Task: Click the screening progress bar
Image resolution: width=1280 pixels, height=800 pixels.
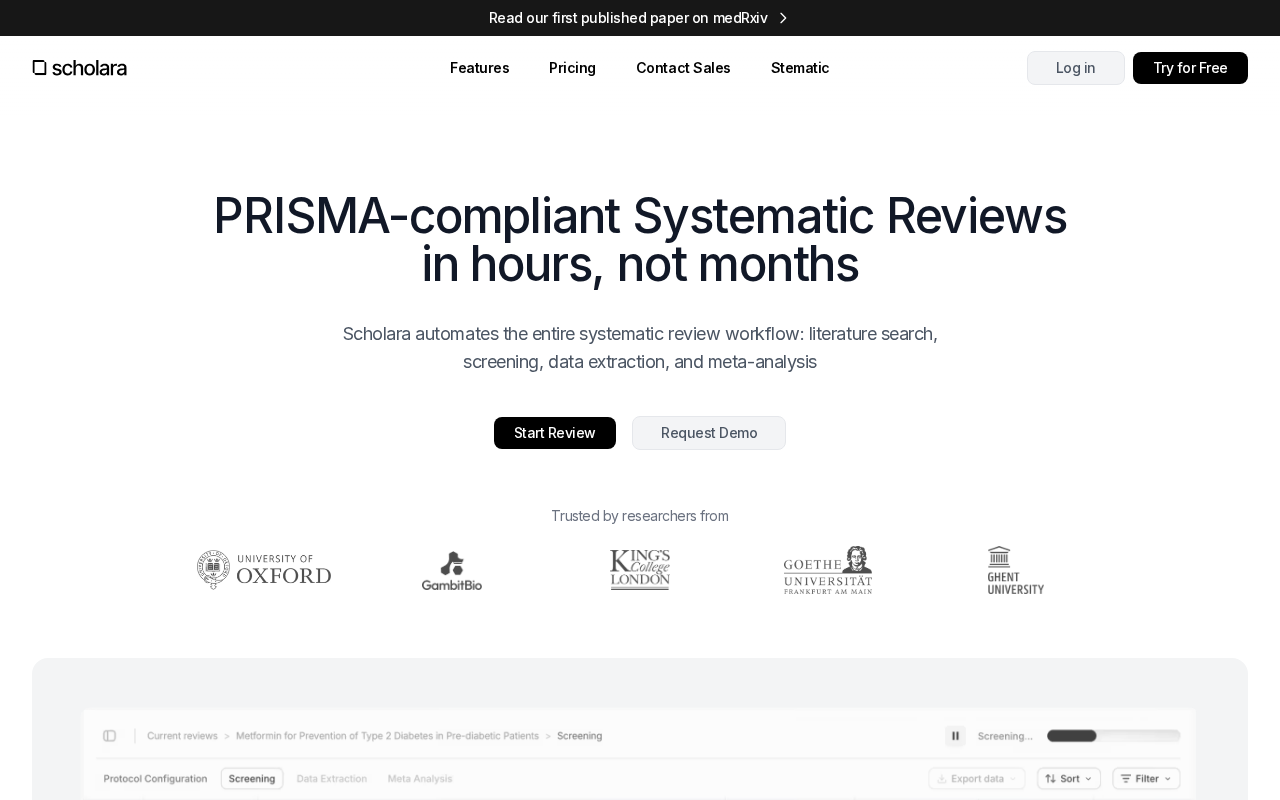Action: (1113, 736)
